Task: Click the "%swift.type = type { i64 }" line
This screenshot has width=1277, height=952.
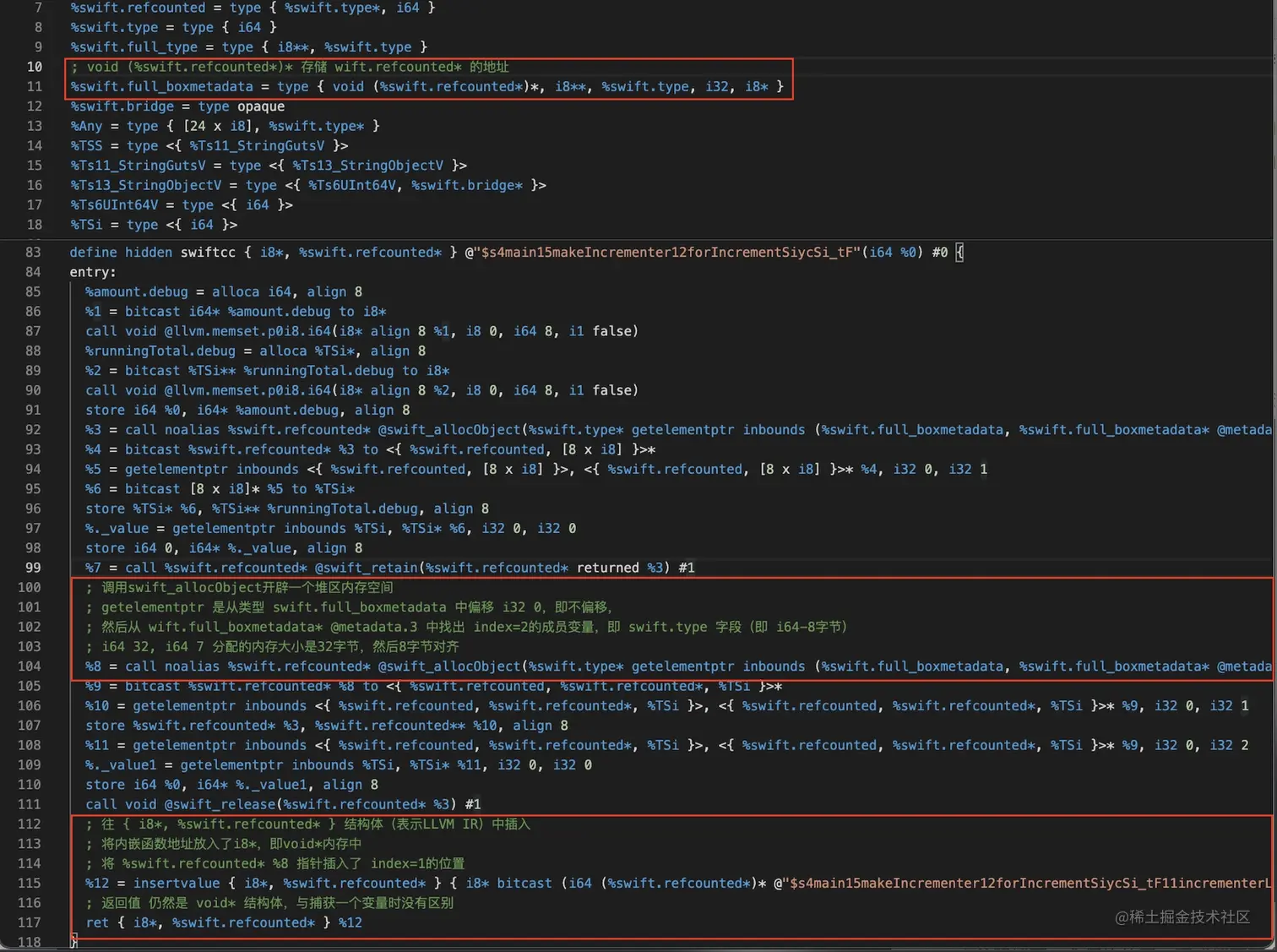Action: point(173,27)
